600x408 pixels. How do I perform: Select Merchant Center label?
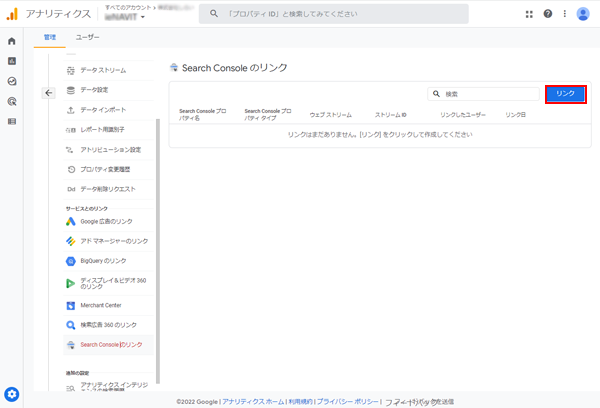pos(101,305)
